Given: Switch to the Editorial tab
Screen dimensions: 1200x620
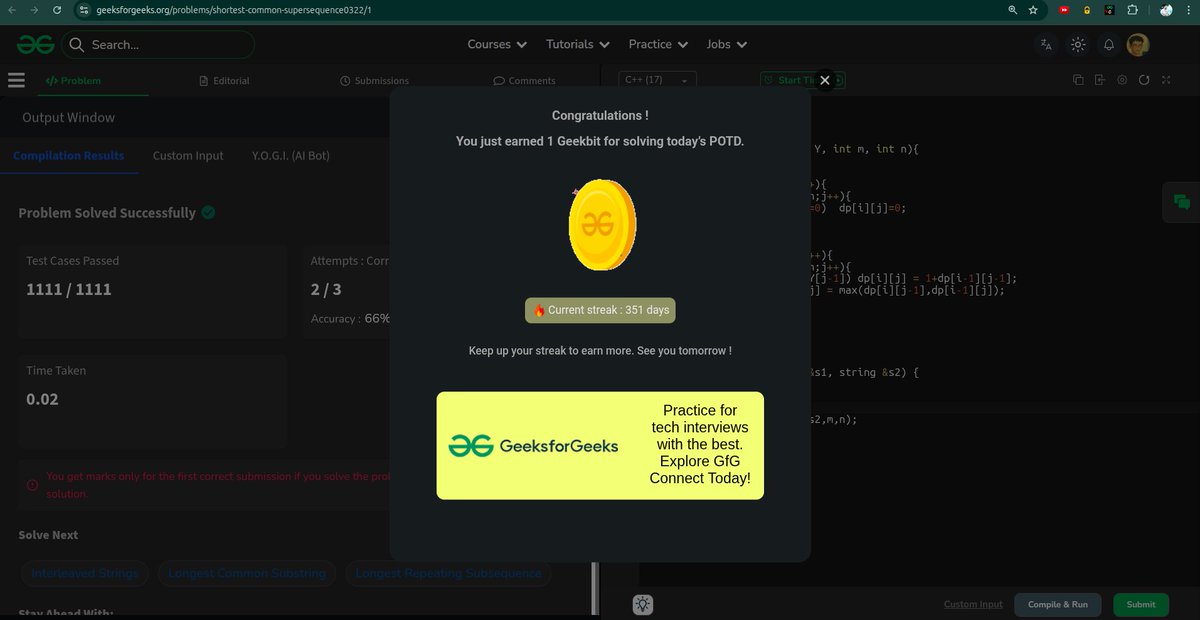Looking at the screenshot, I should [x=224, y=80].
